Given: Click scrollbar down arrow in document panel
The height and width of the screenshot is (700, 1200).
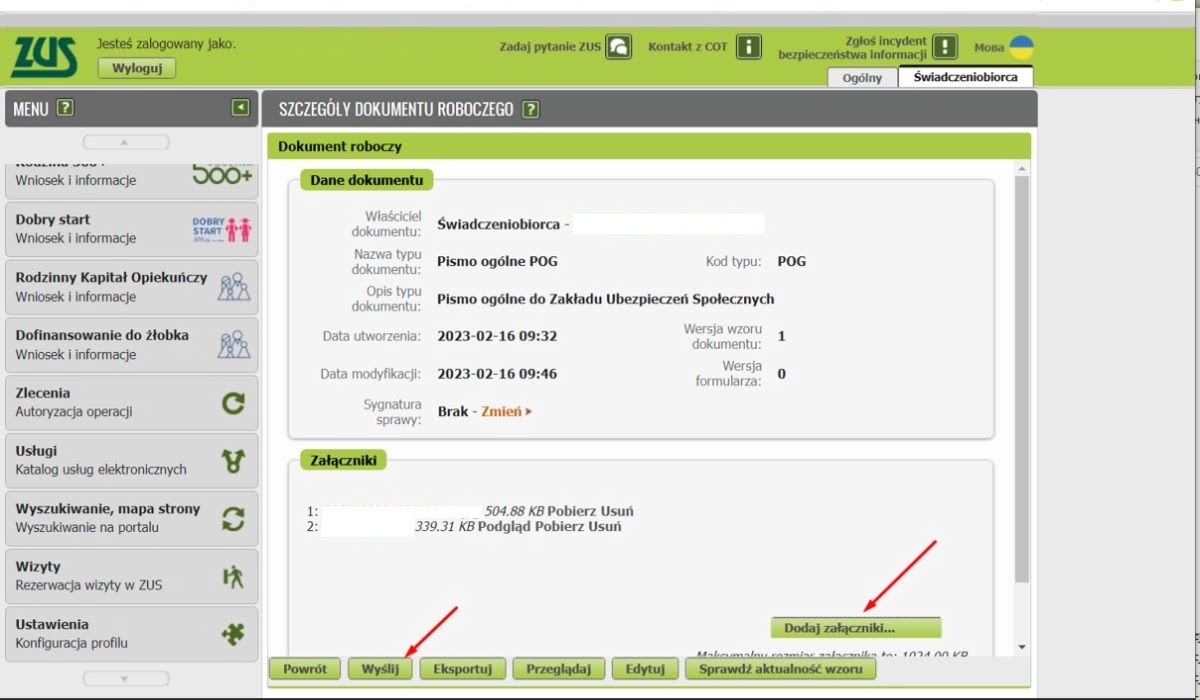Looking at the screenshot, I should tap(1021, 647).
